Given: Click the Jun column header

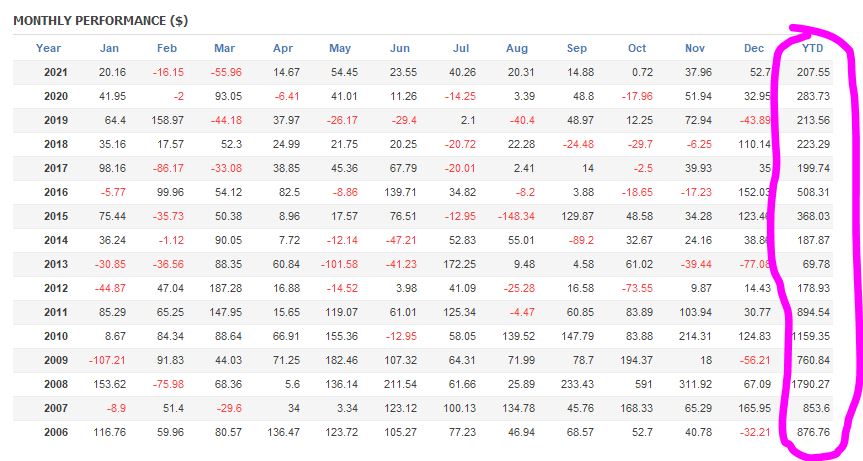Looking at the screenshot, I should coord(400,48).
